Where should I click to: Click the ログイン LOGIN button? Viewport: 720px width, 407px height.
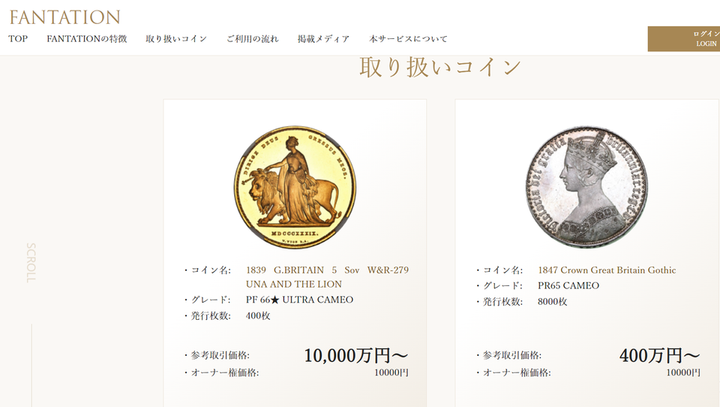click(684, 39)
